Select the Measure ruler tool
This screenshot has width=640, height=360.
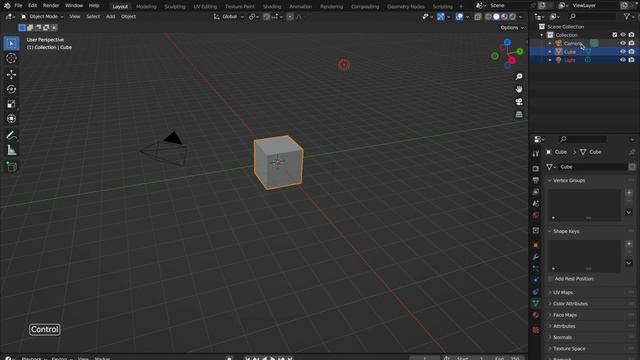[x=11, y=150]
